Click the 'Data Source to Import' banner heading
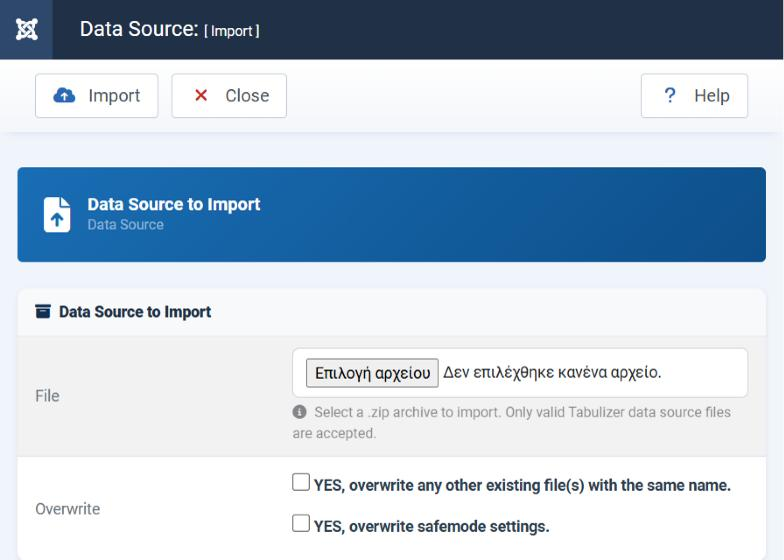784x560 pixels. 174,204
